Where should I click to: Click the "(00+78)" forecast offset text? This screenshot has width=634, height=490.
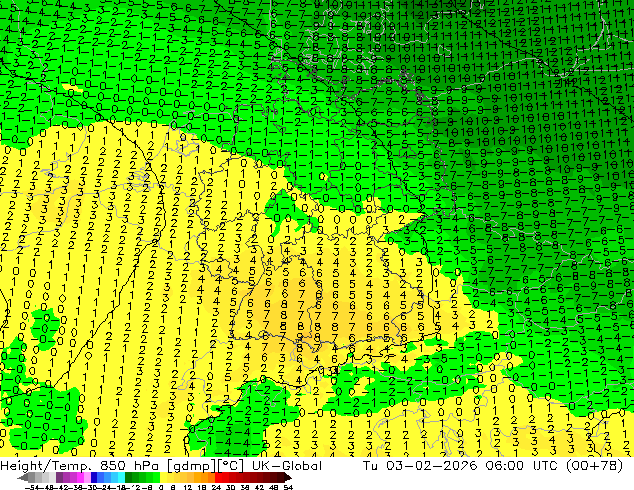coord(594,466)
